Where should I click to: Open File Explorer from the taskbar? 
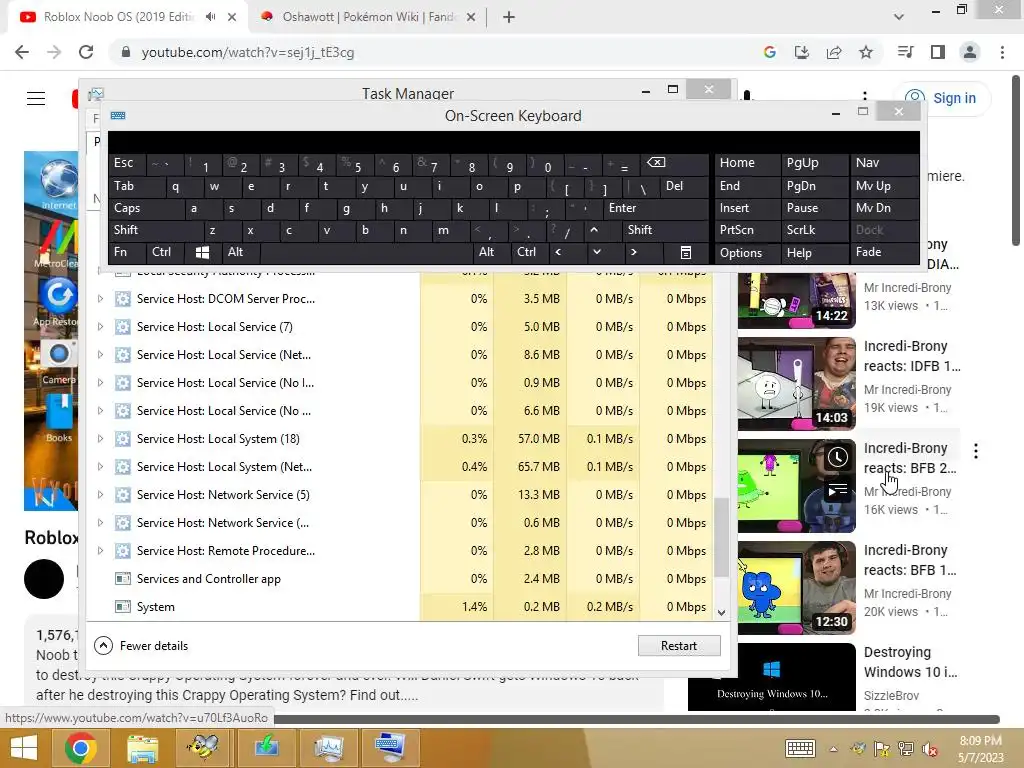[x=143, y=748]
